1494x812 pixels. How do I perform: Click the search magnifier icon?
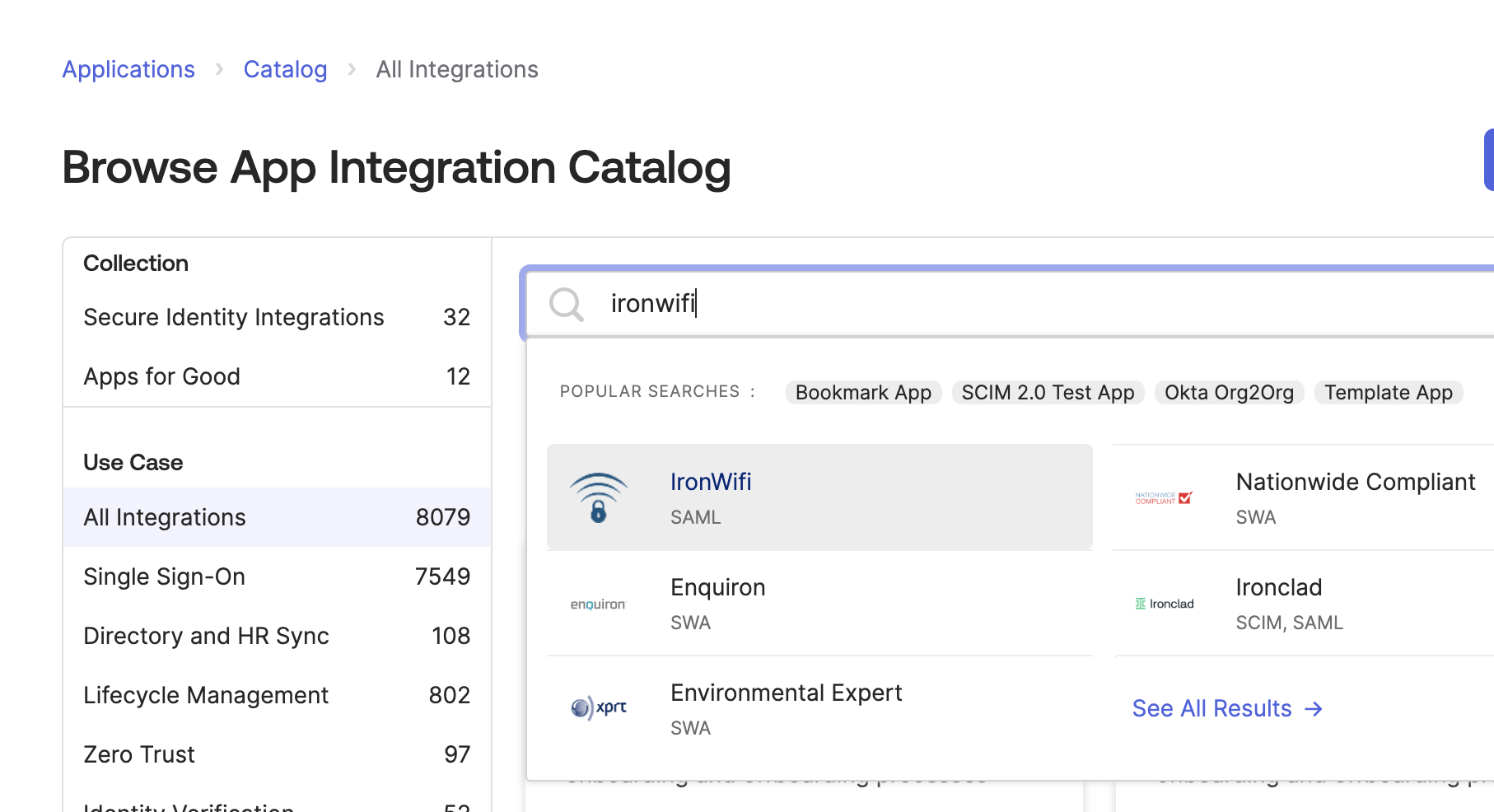566,304
